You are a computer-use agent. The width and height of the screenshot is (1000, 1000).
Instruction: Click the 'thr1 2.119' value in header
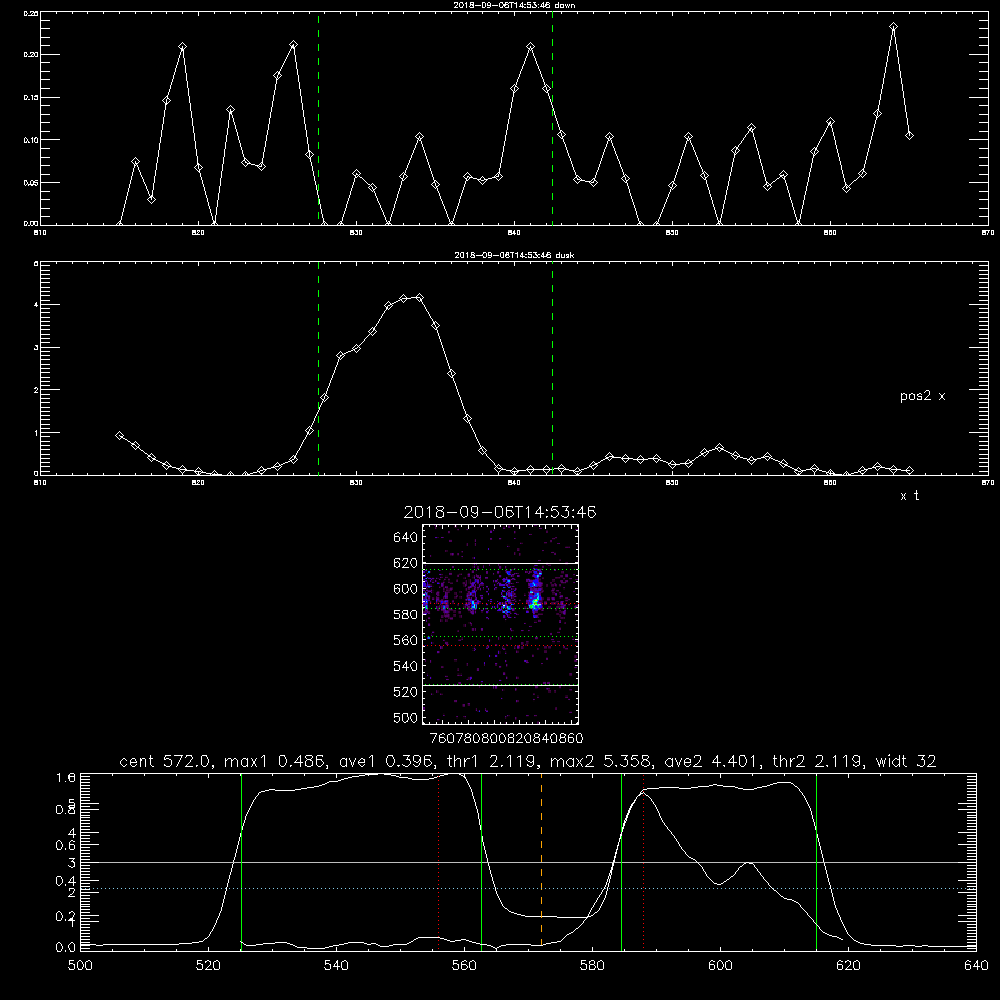tap(492, 761)
